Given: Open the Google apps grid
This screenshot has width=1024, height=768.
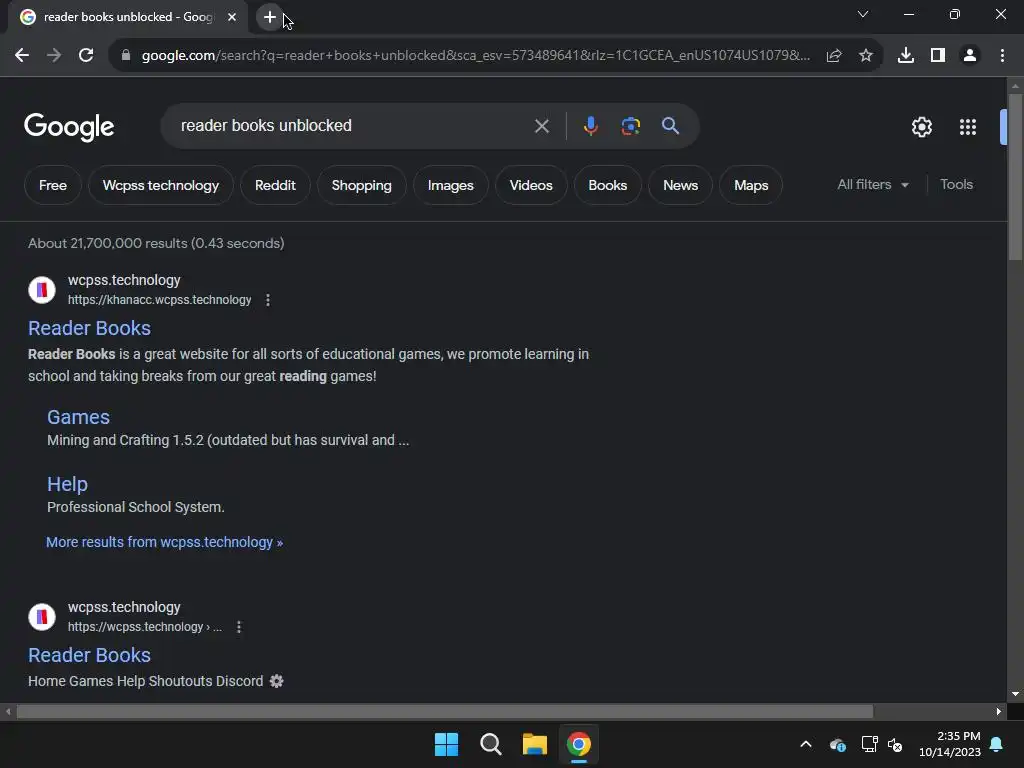Looking at the screenshot, I should tap(968, 127).
